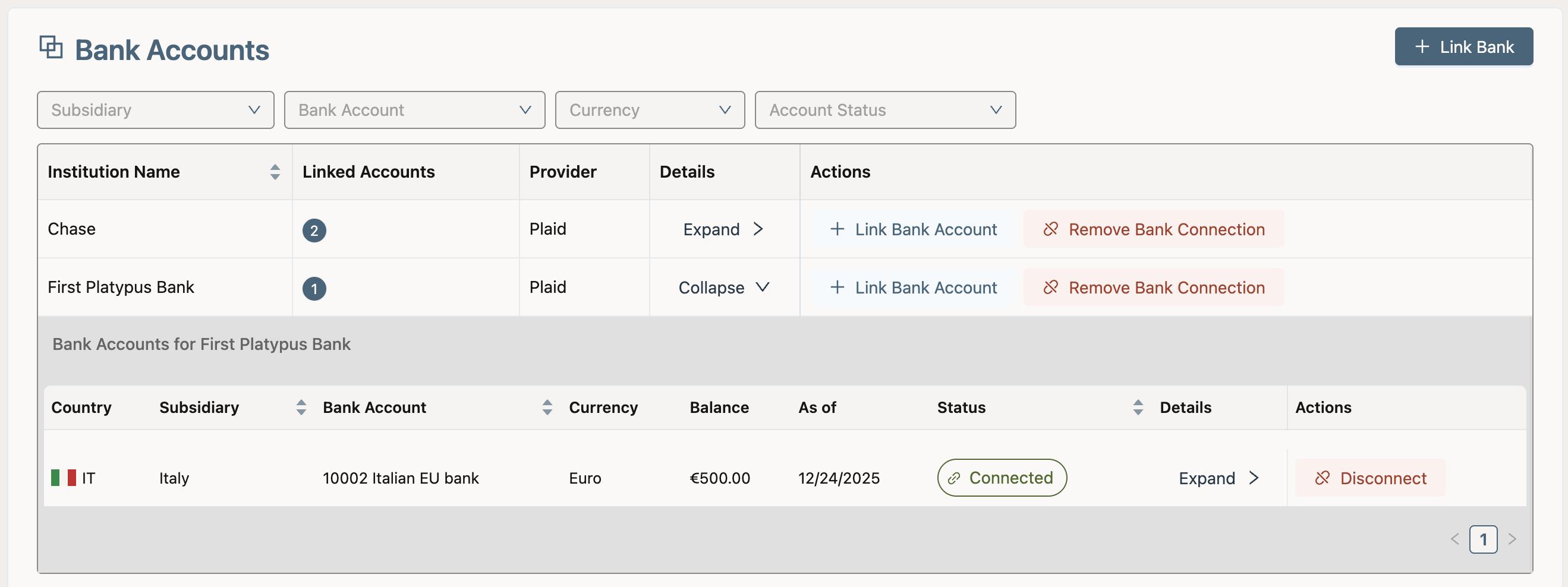Click First Platypus Bank accounts badge 1
The image size is (1568, 587).
point(314,288)
